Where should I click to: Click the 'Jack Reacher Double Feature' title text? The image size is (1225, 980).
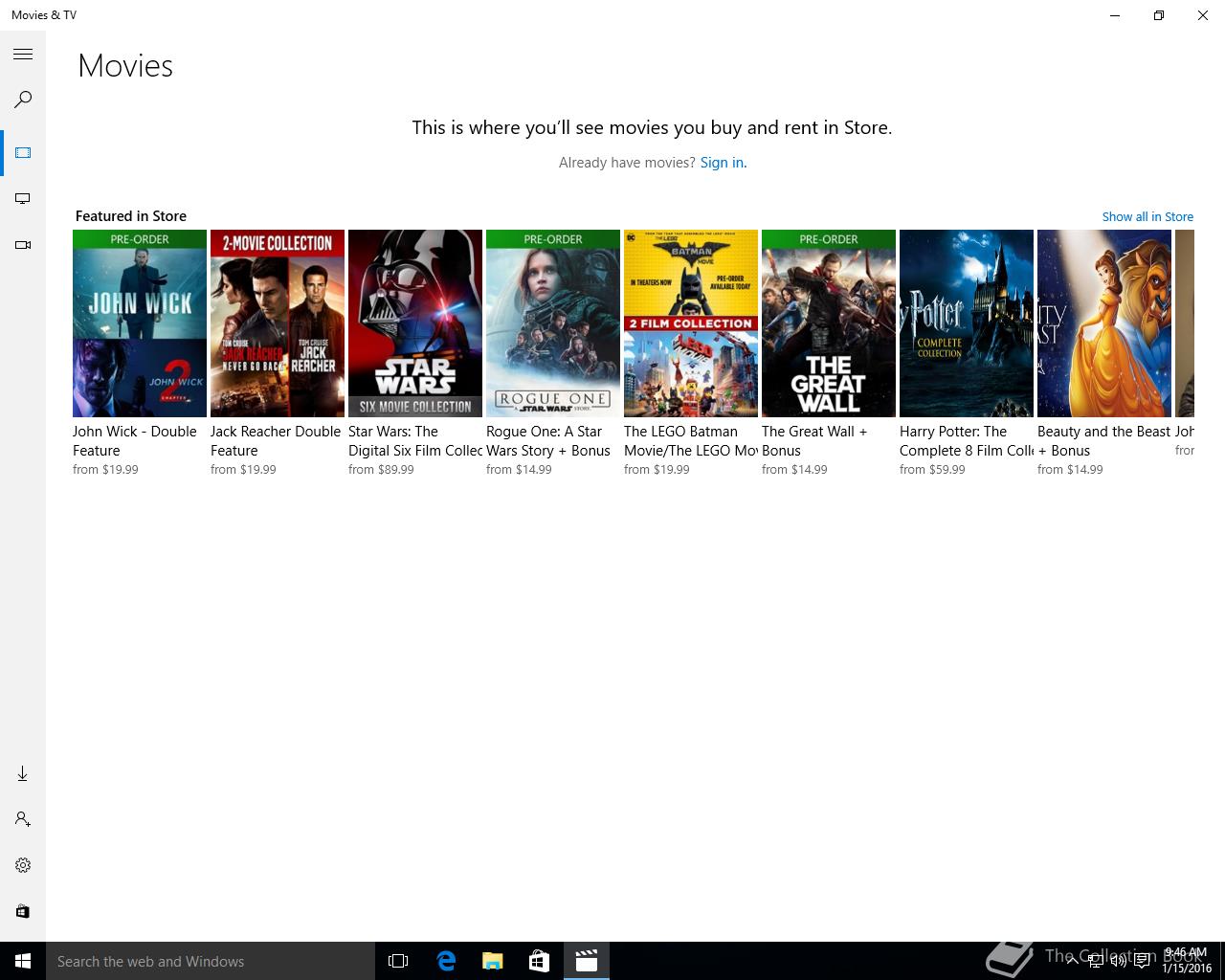[x=276, y=441]
